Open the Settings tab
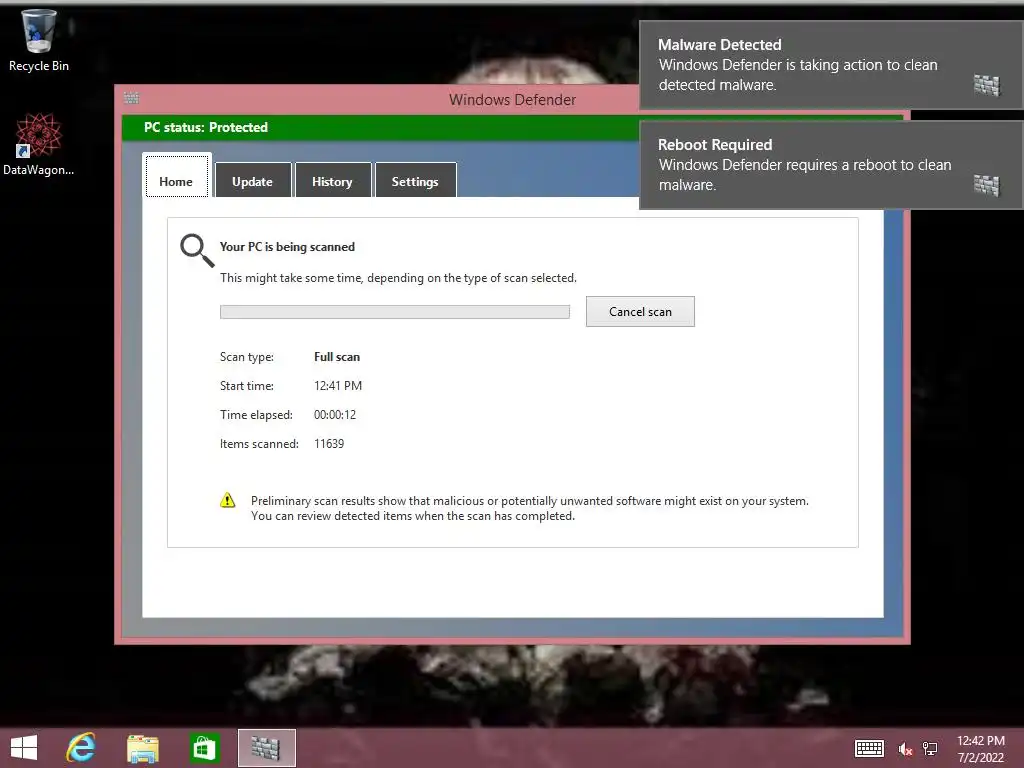The image size is (1024, 768). [x=415, y=180]
